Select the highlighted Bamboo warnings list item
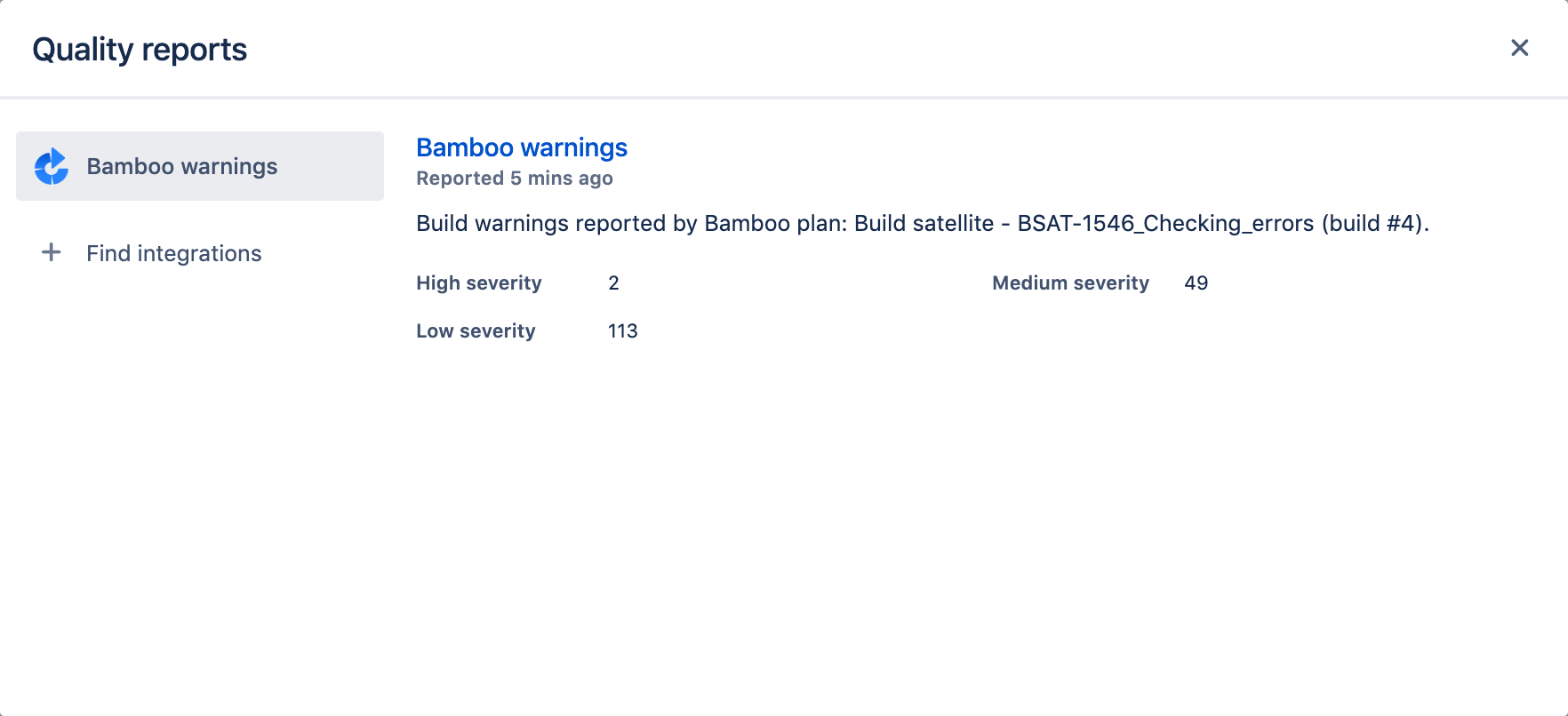 click(x=199, y=165)
